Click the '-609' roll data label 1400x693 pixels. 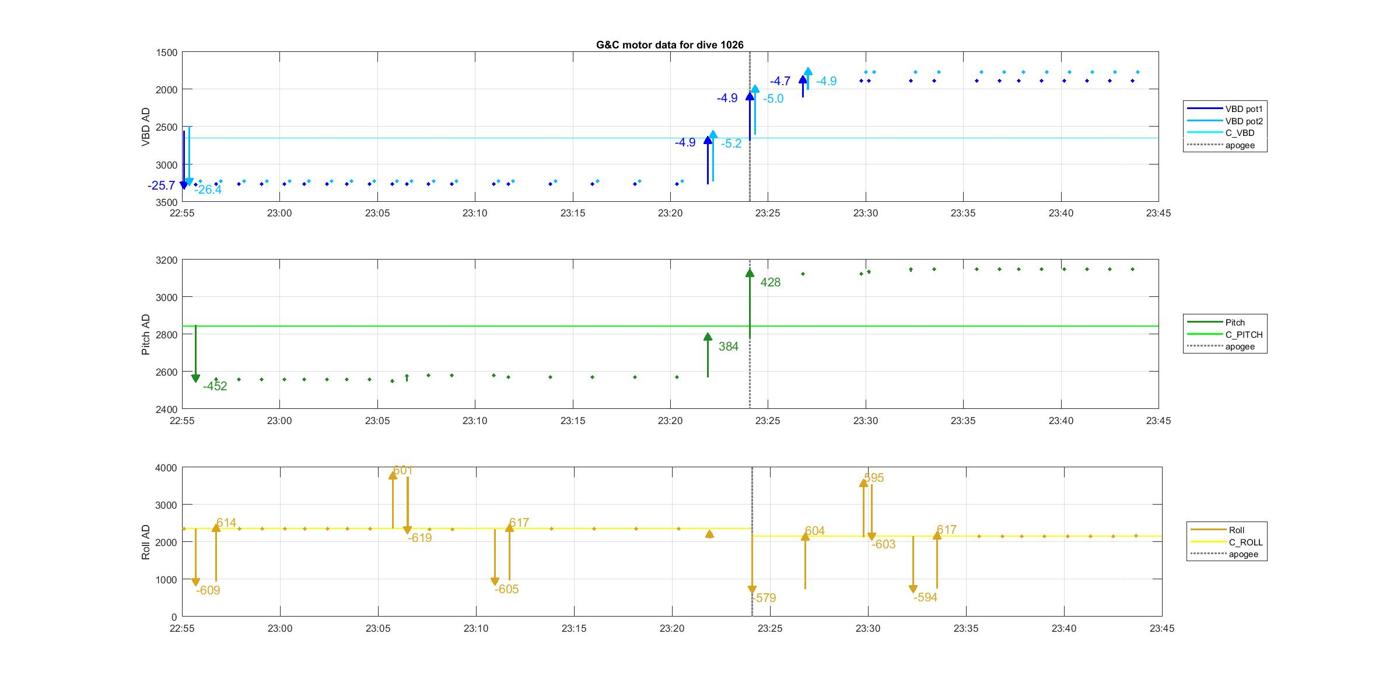click(208, 591)
